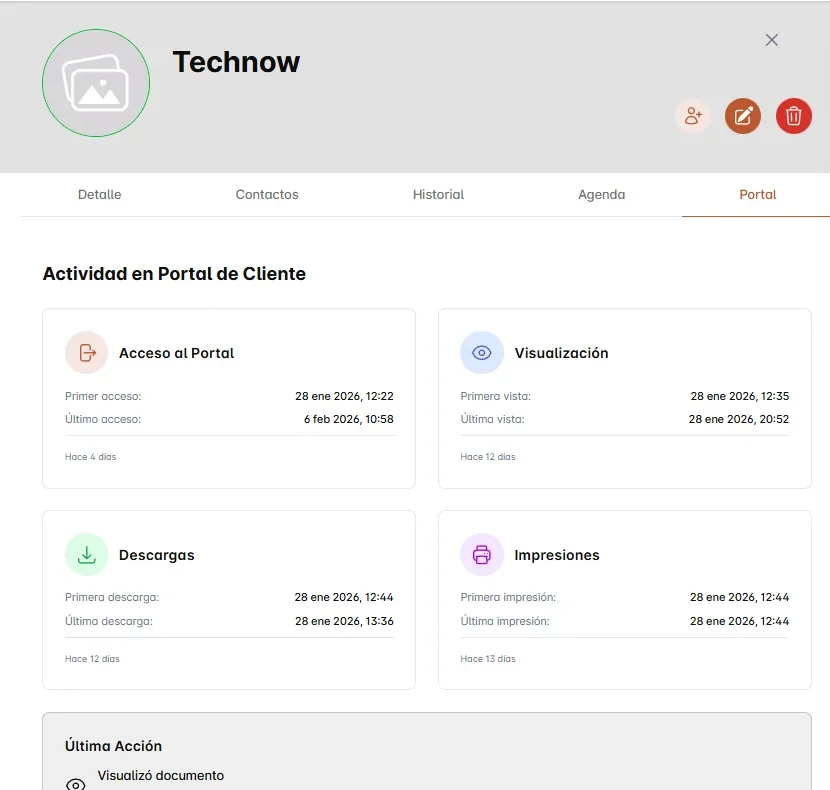Select the Portal tab

(757, 194)
